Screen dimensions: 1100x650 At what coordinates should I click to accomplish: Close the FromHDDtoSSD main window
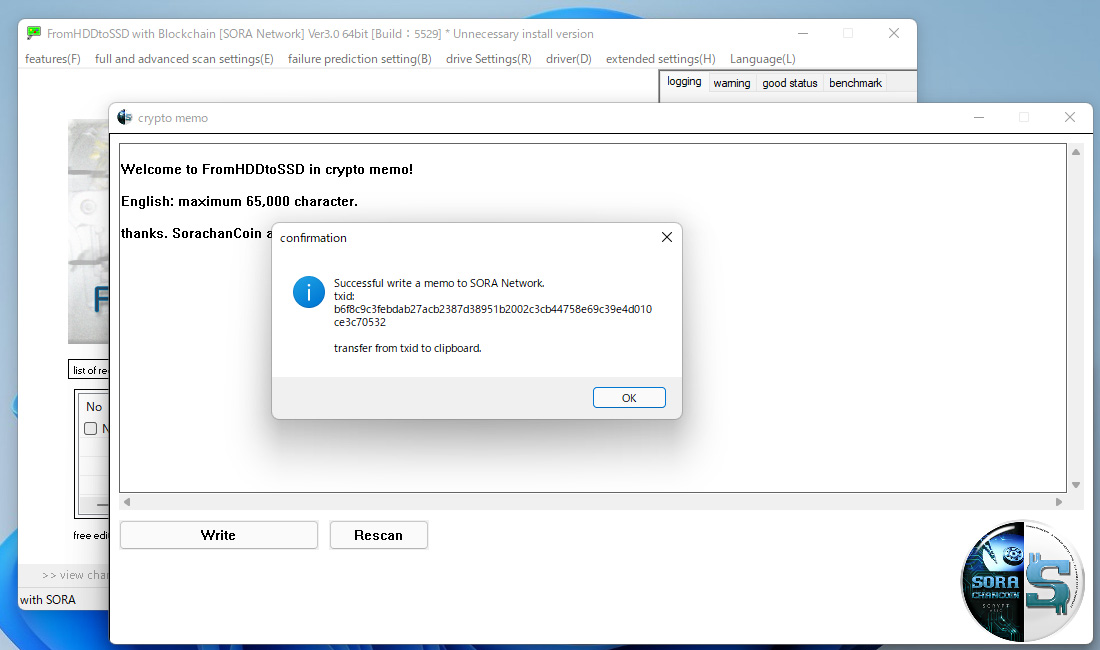(x=894, y=33)
